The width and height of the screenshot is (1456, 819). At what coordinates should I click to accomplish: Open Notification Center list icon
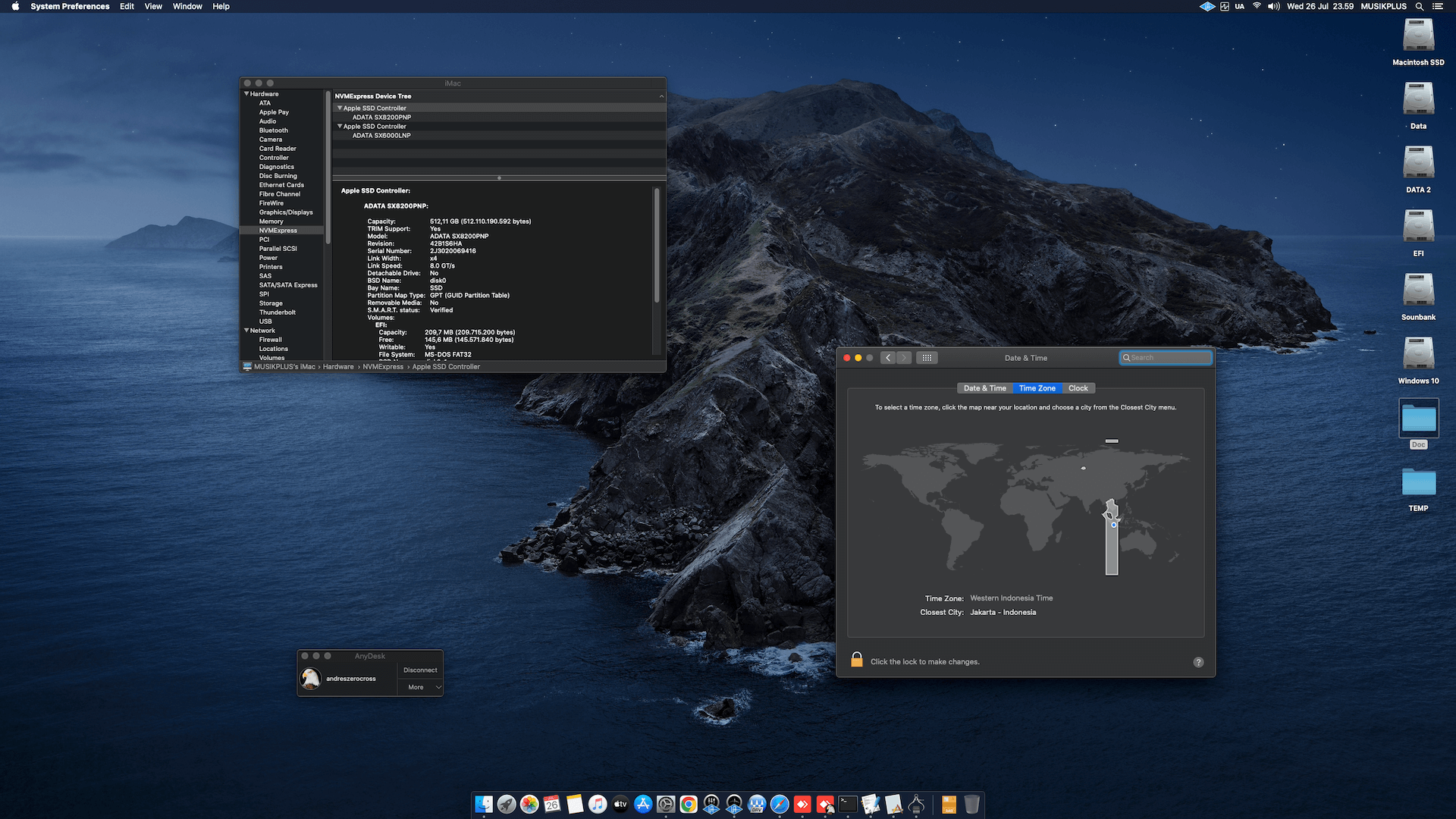point(1438,6)
